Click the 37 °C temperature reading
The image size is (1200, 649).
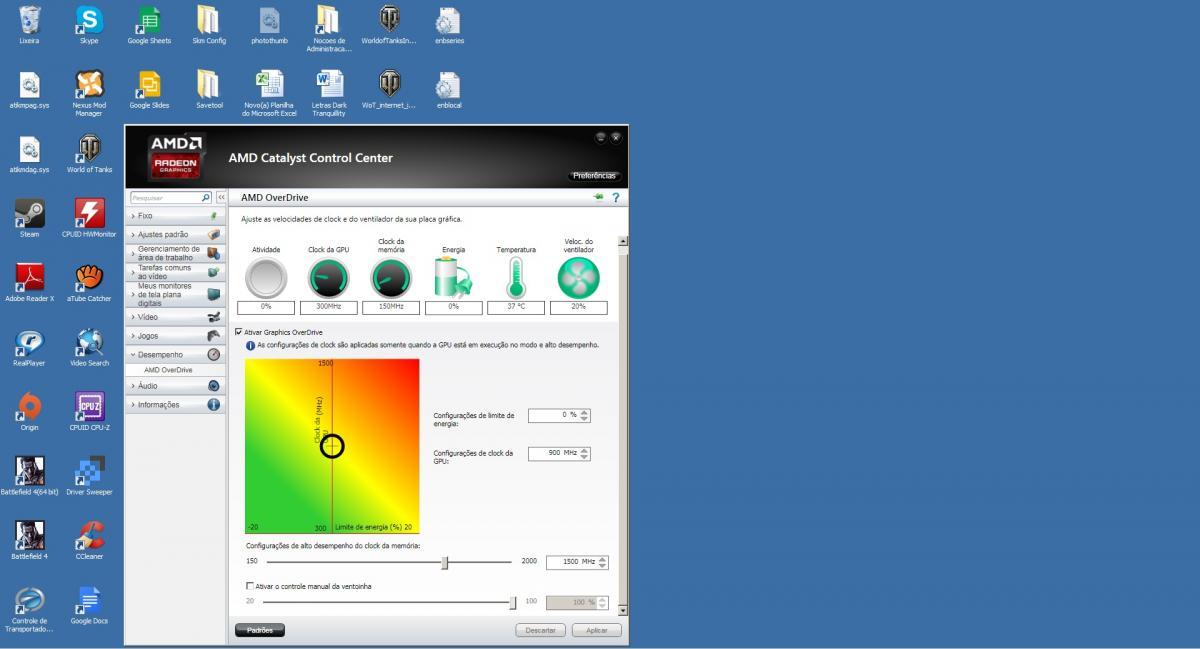516,307
